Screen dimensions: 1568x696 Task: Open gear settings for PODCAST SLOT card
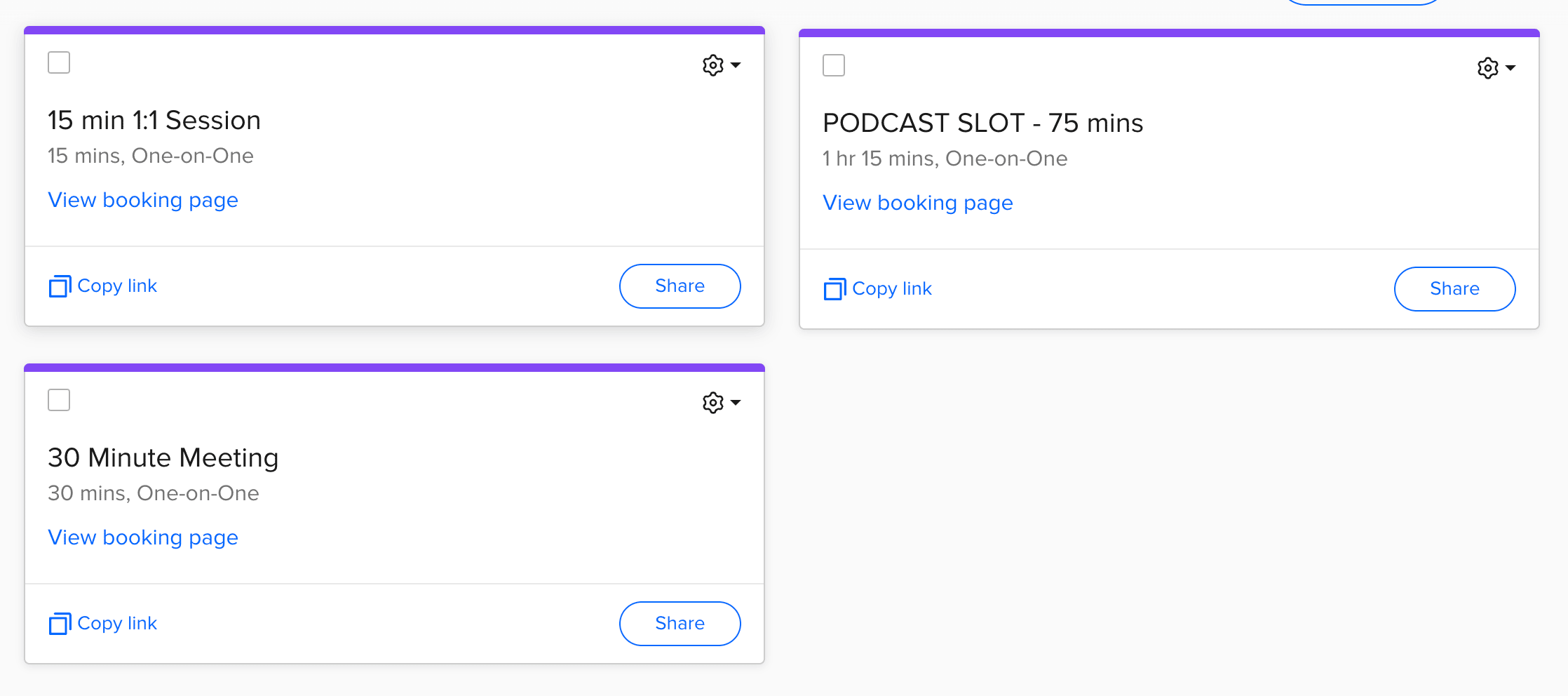coord(1487,68)
